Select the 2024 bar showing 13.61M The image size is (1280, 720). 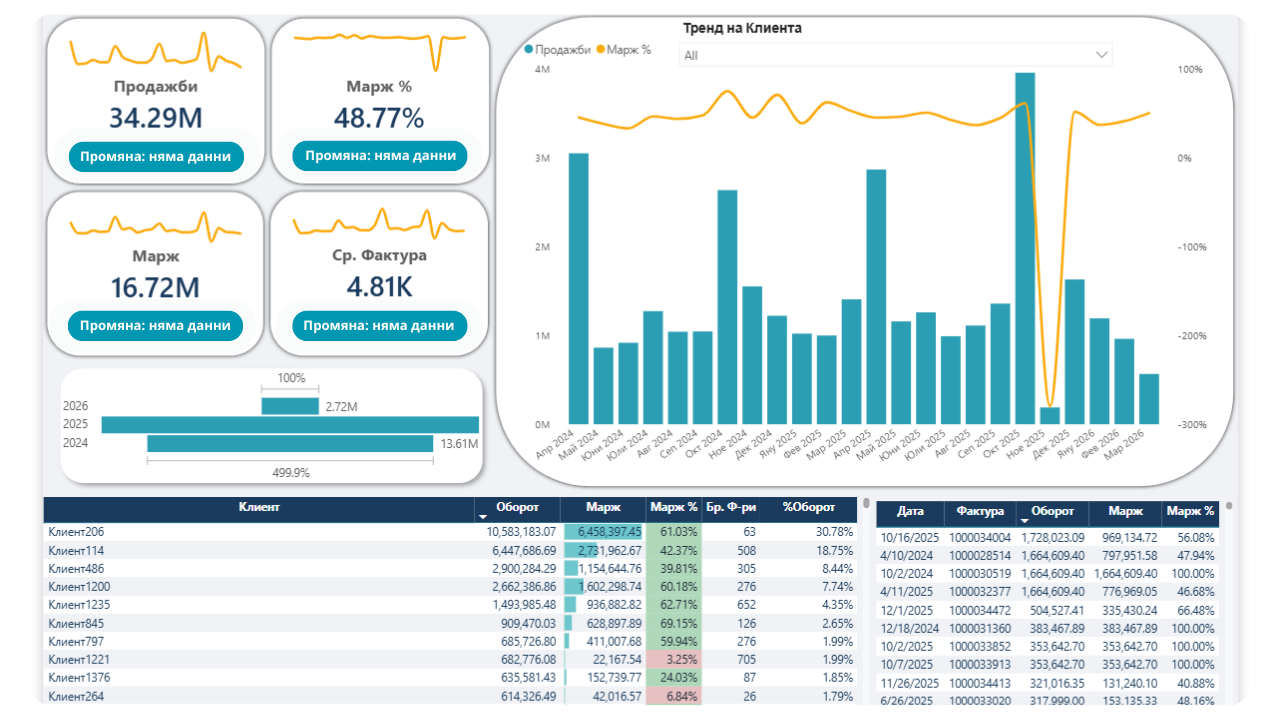[x=290, y=443]
